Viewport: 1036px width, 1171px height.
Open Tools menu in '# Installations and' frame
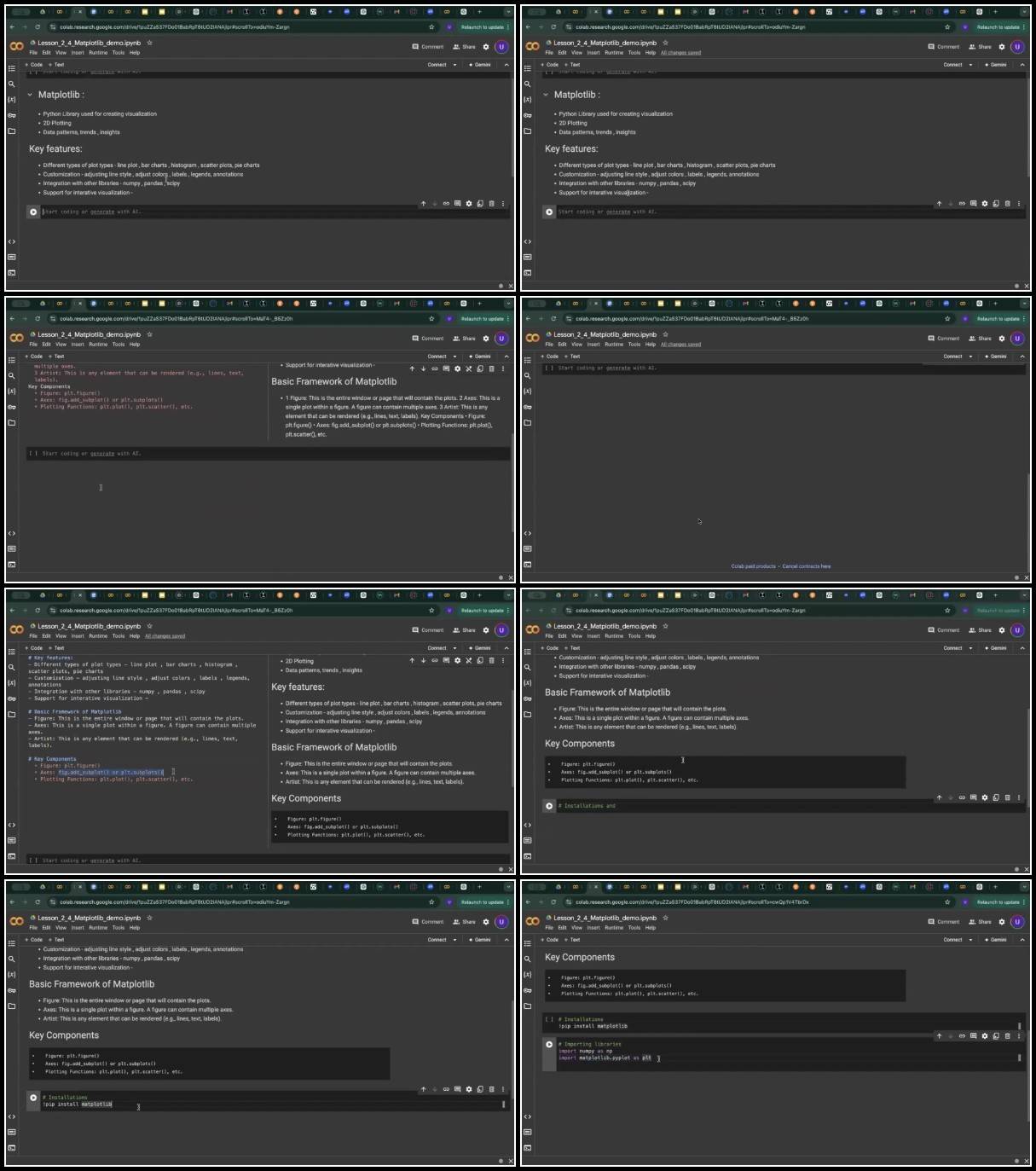click(634, 636)
